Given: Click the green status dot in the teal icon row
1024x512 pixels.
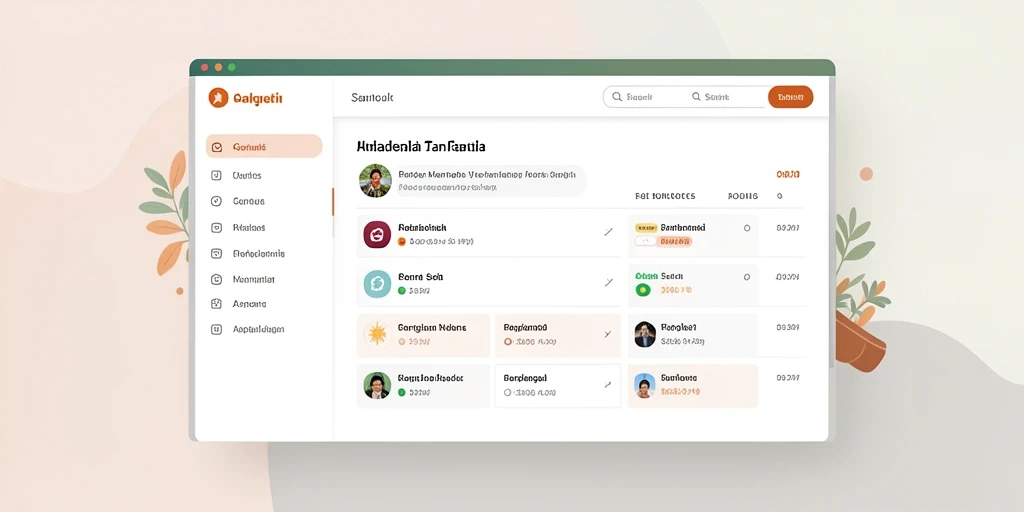Looking at the screenshot, I should tap(402, 291).
